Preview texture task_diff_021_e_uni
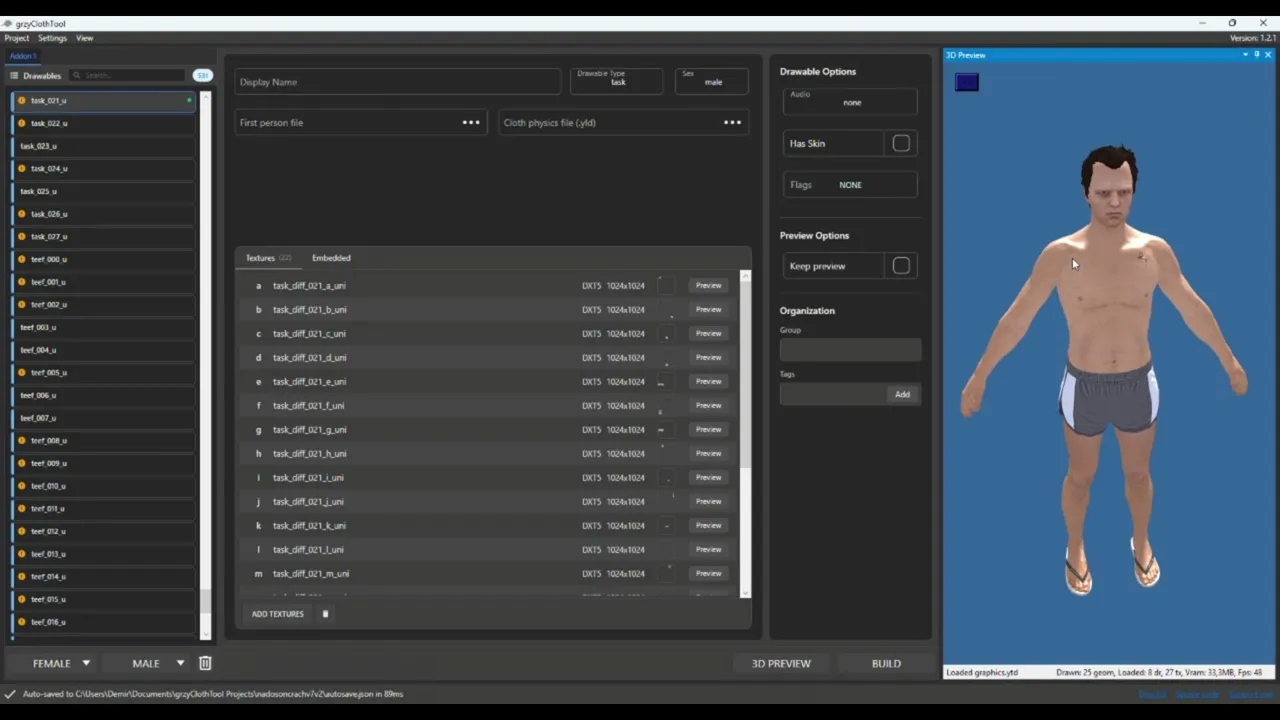 708,382
